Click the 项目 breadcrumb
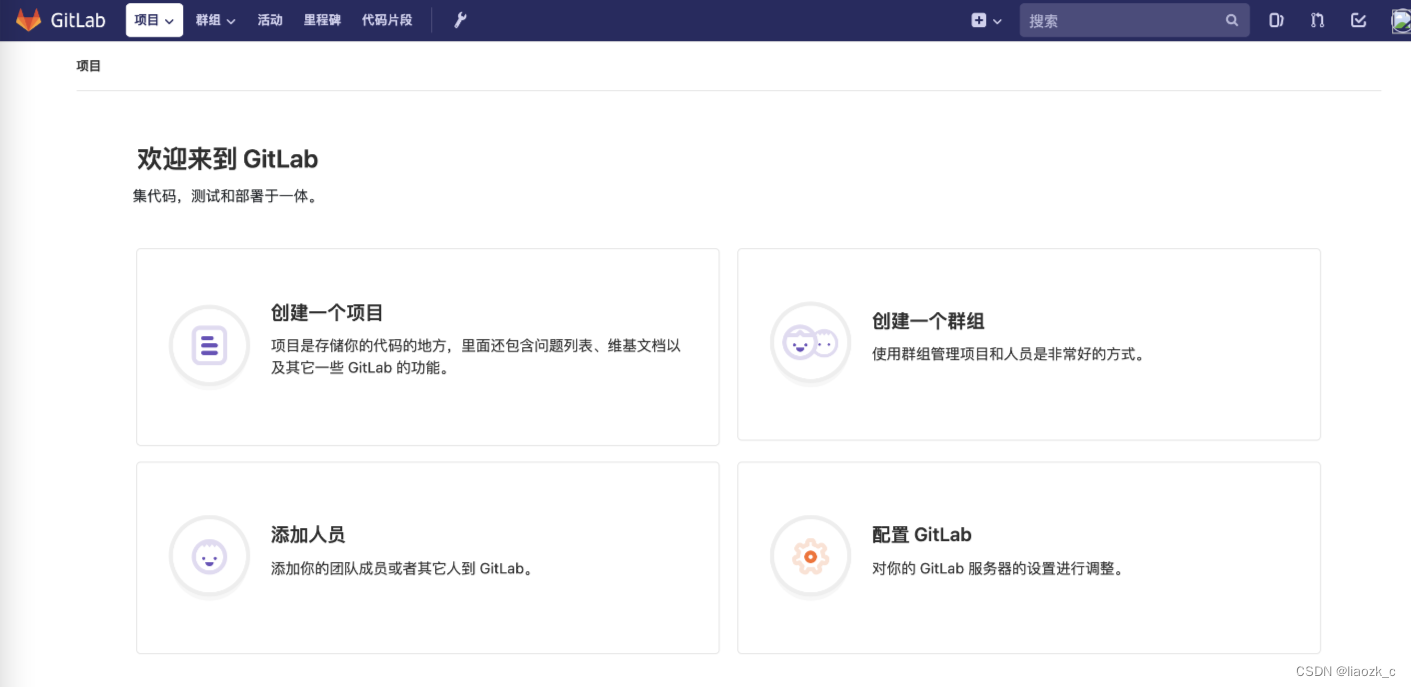Image resolution: width=1411 pixels, height=687 pixels. click(89, 66)
